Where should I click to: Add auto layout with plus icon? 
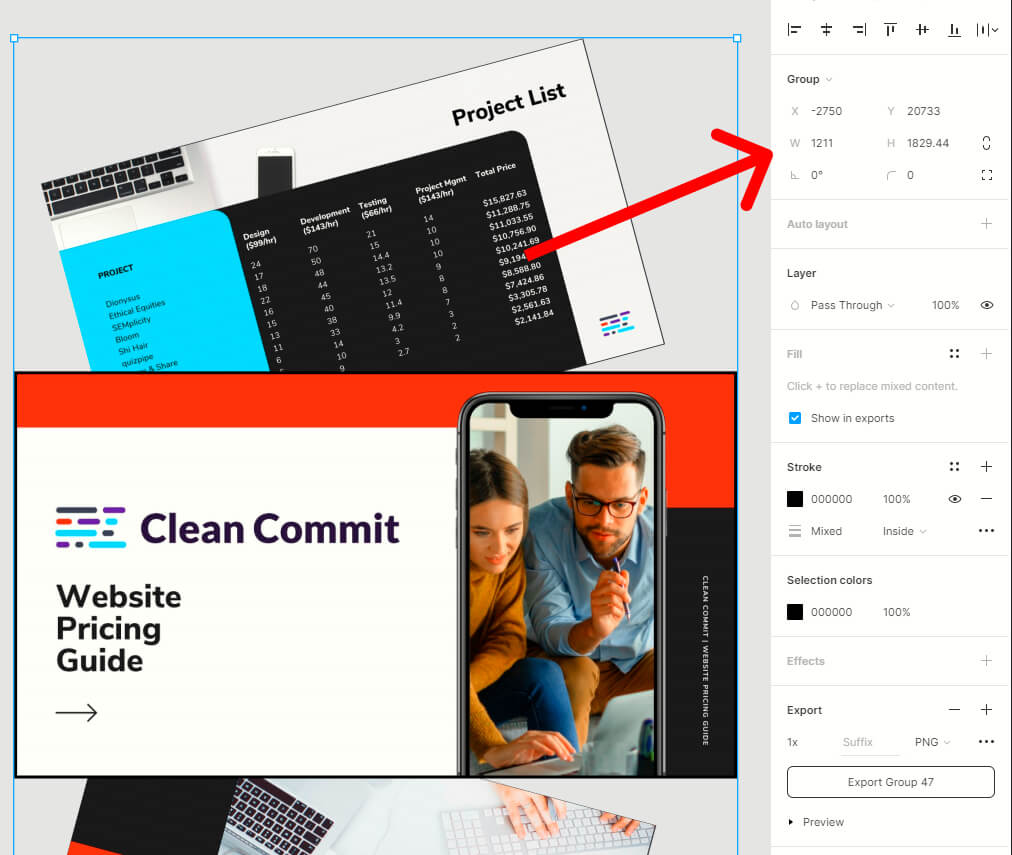click(x=986, y=224)
